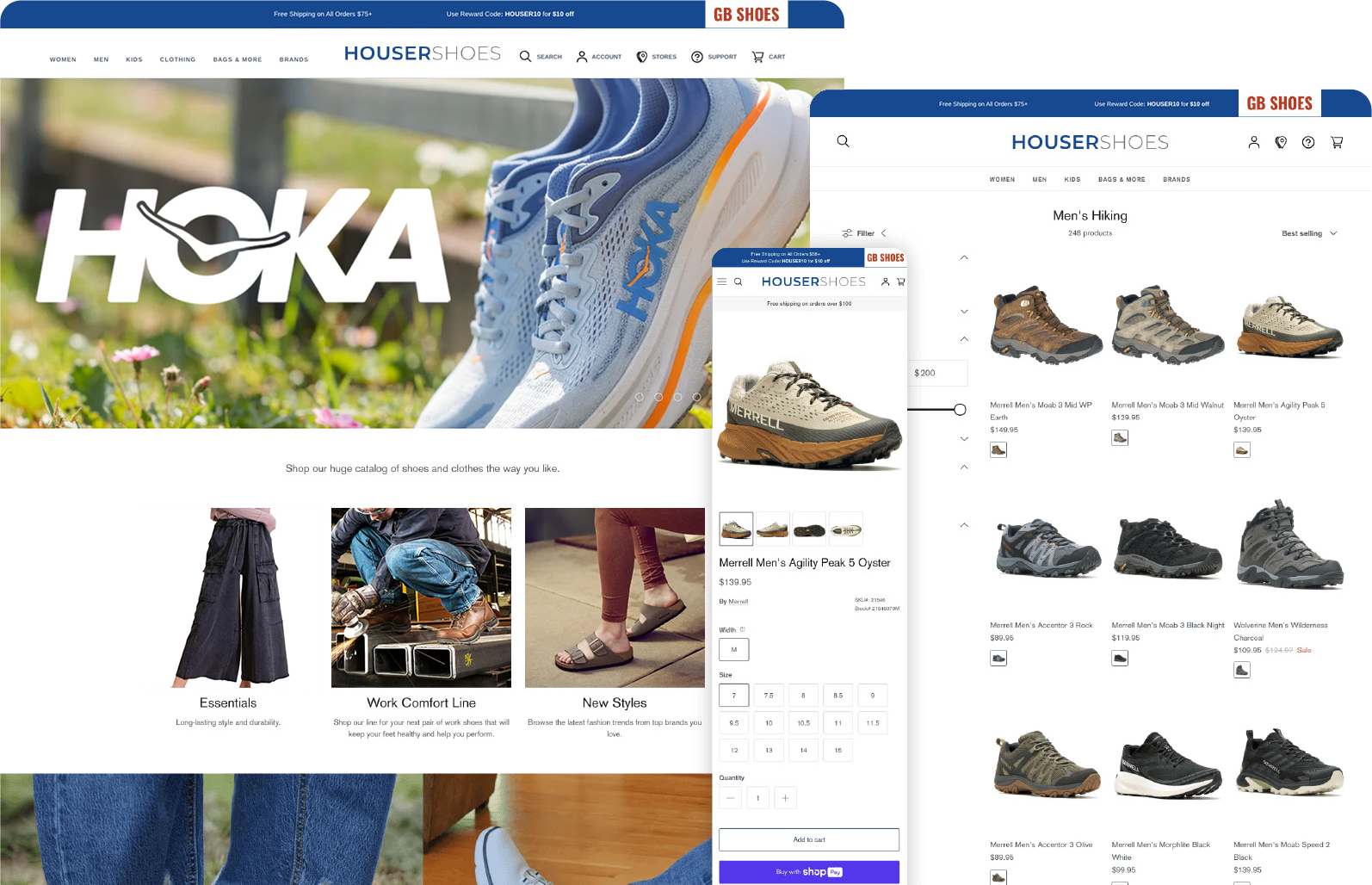This screenshot has height=885, width=1372.
Task: Click GB SHOES badge on mobile page
Action: [x=886, y=257]
